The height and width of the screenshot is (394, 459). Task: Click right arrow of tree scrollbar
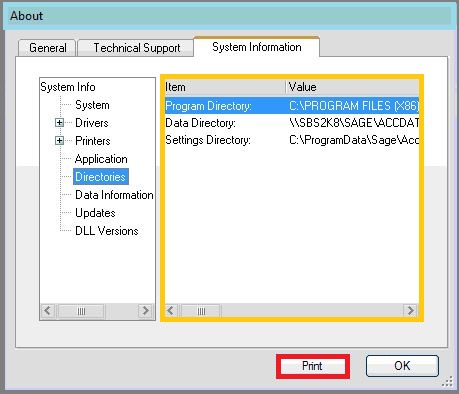tap(145, 311)
